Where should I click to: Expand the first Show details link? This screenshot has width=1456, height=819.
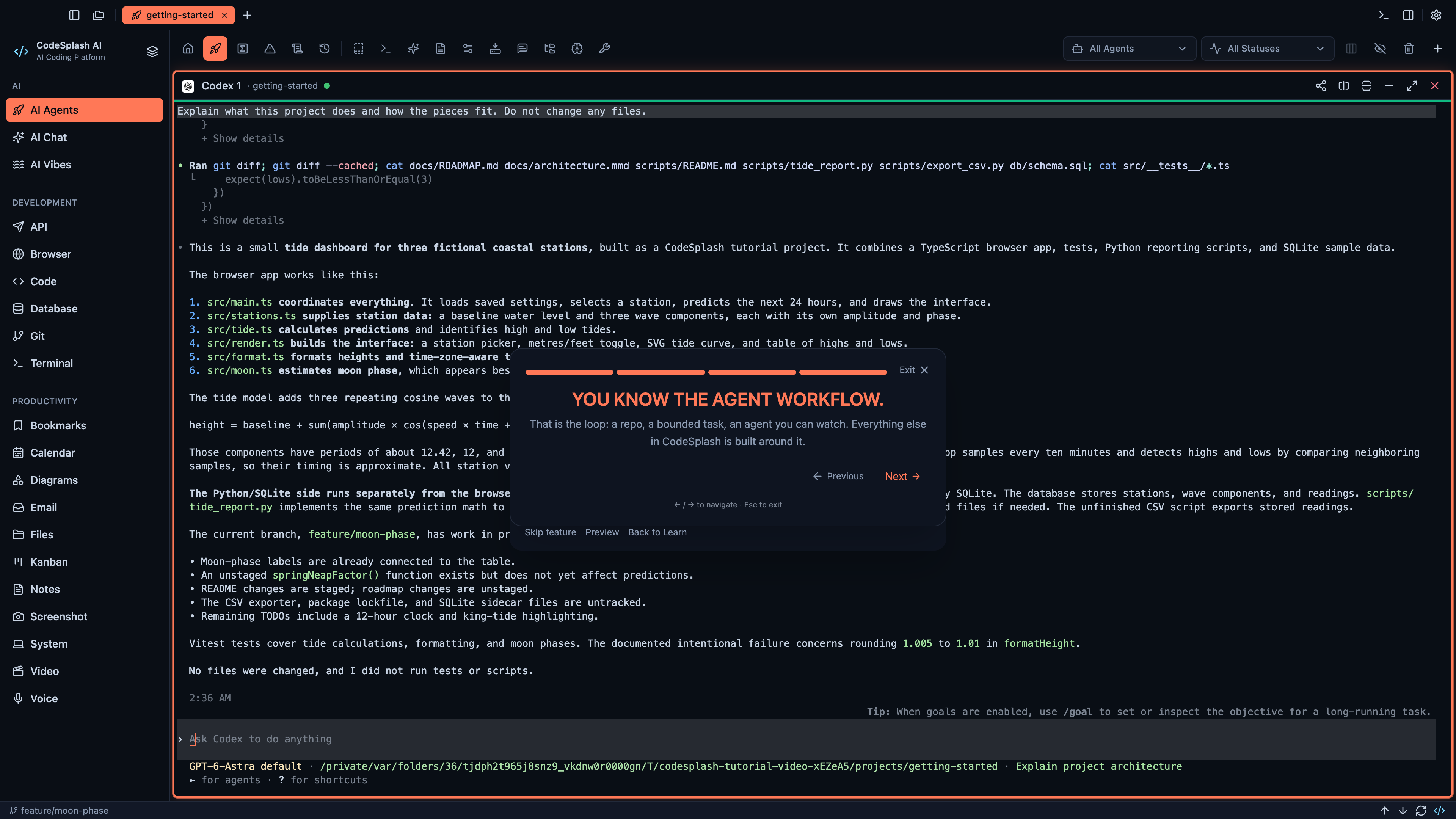243,138
